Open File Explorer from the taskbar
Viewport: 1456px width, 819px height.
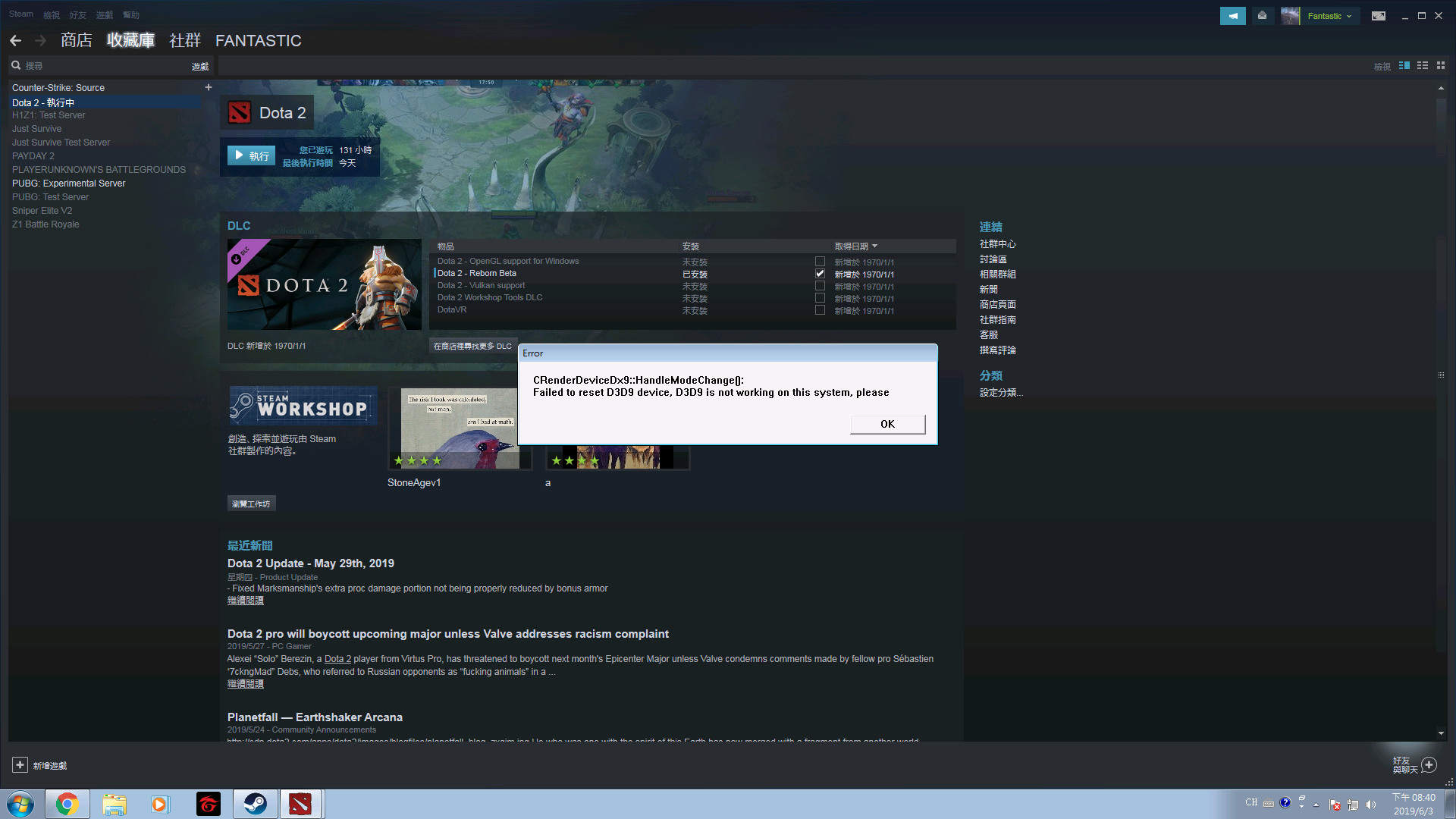tap(115, 804)
